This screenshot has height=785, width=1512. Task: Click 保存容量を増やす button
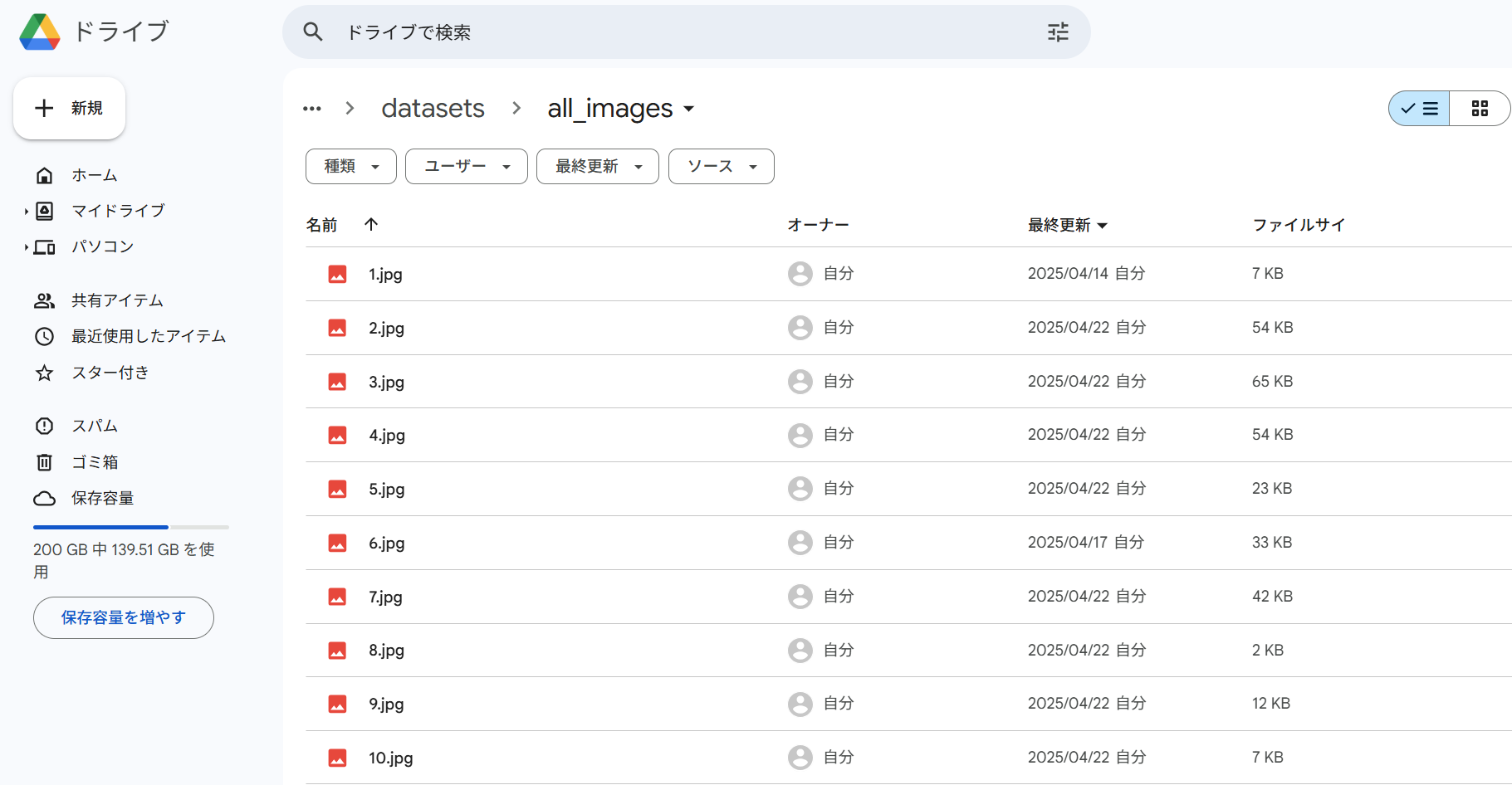124,617
